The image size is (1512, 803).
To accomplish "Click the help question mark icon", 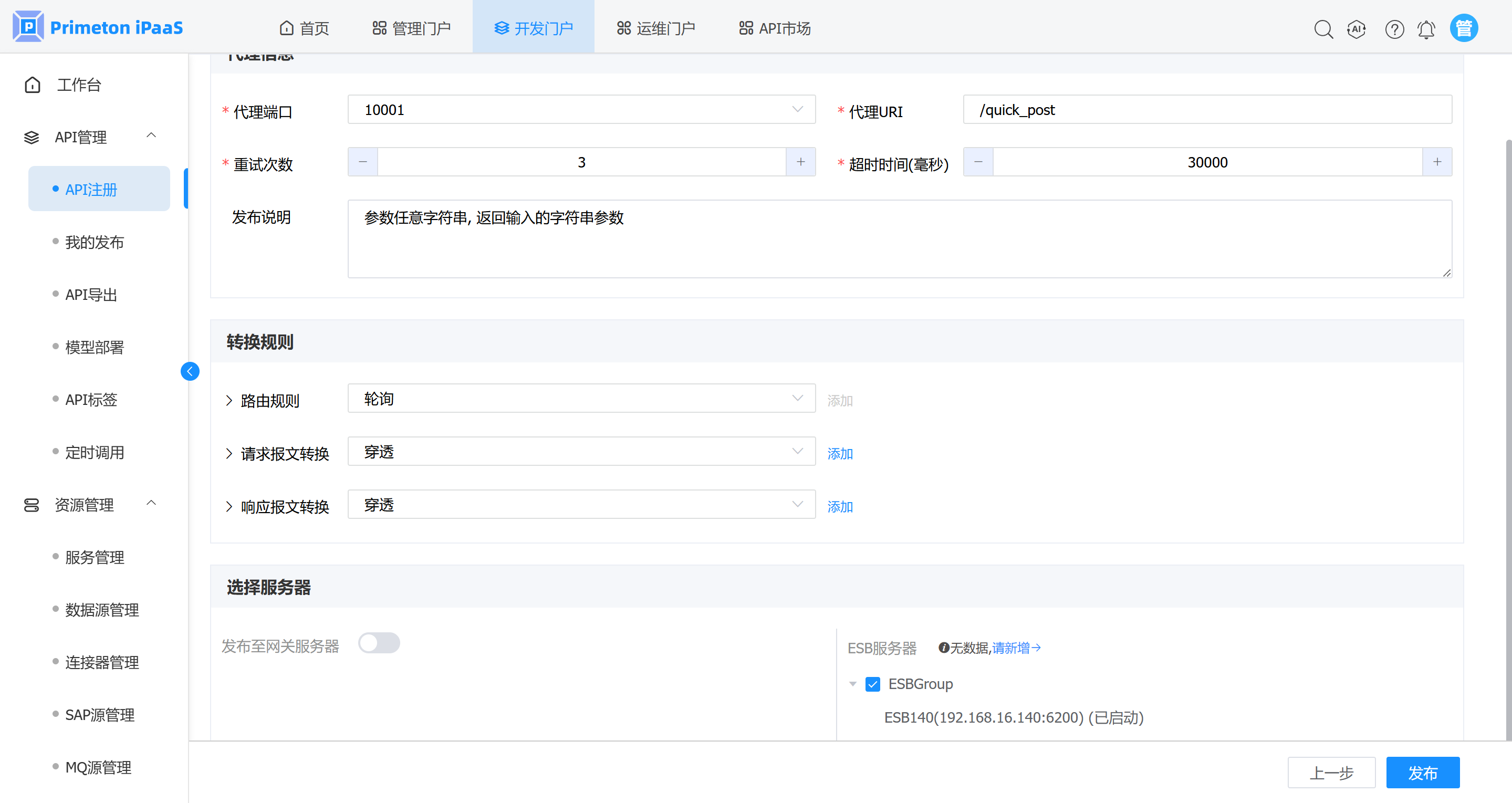I will (1394, 29).
